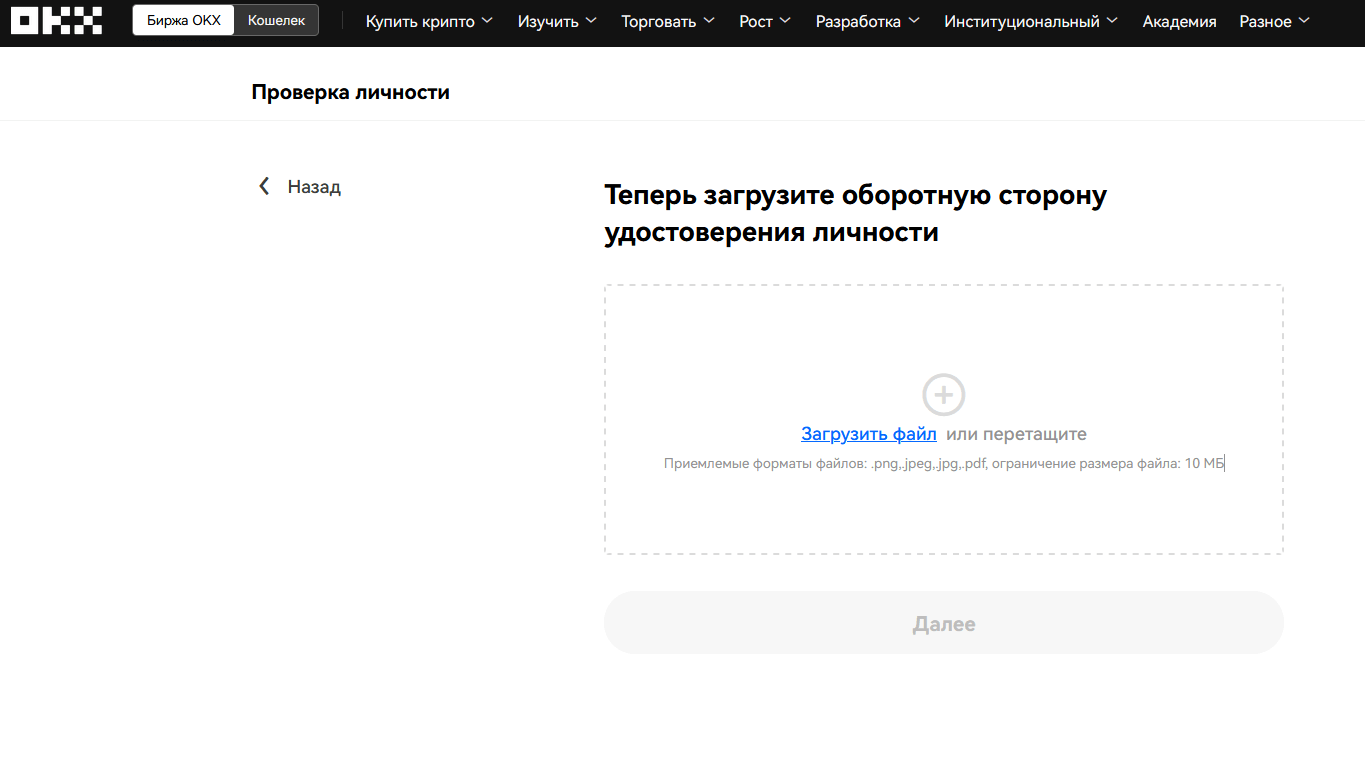This screenshot has width=1365, height=770.
Task: Open the Академия page
Action: 1179,21
